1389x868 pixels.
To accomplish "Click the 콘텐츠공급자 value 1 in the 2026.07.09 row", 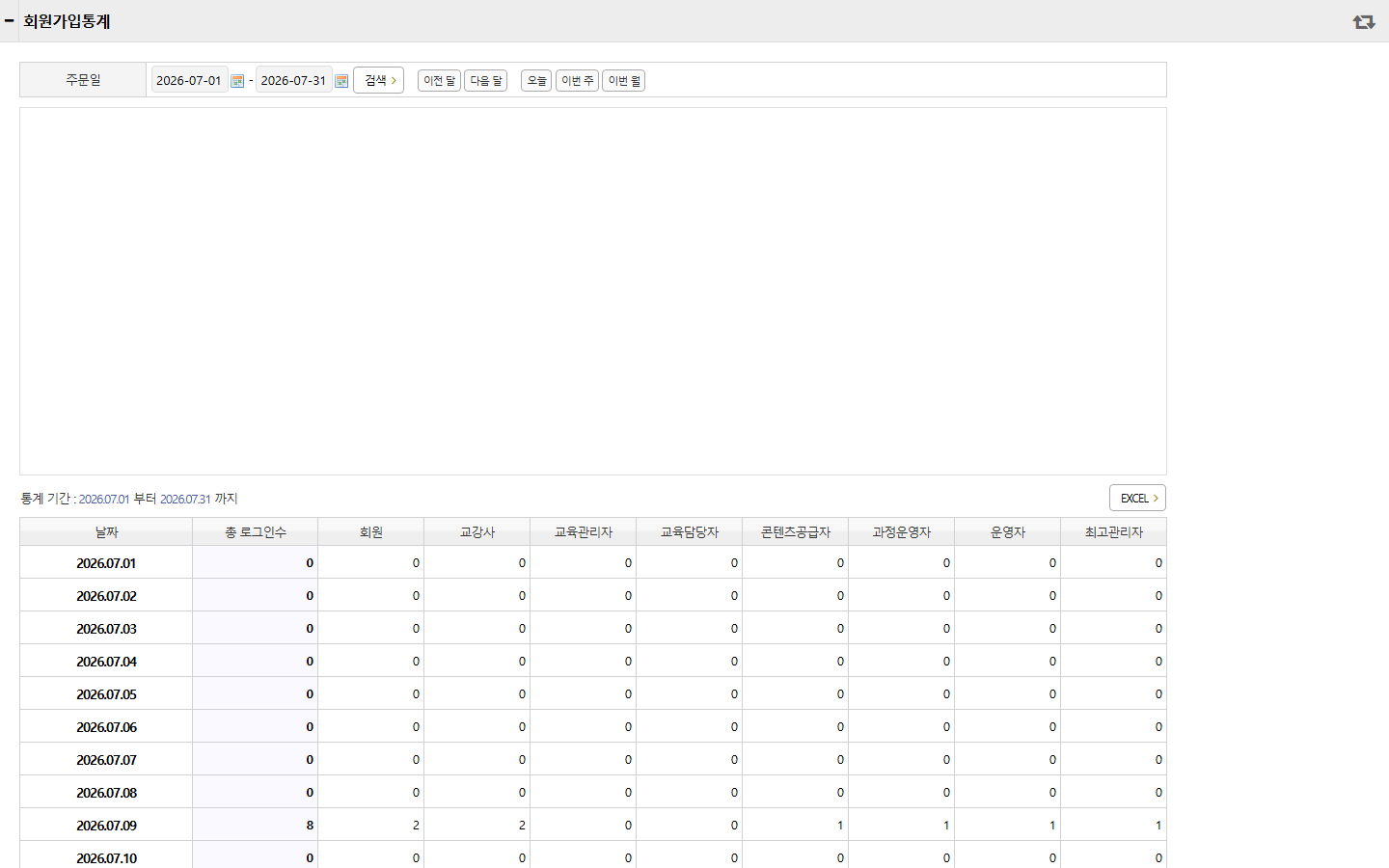I will click(x=840, y=826).
